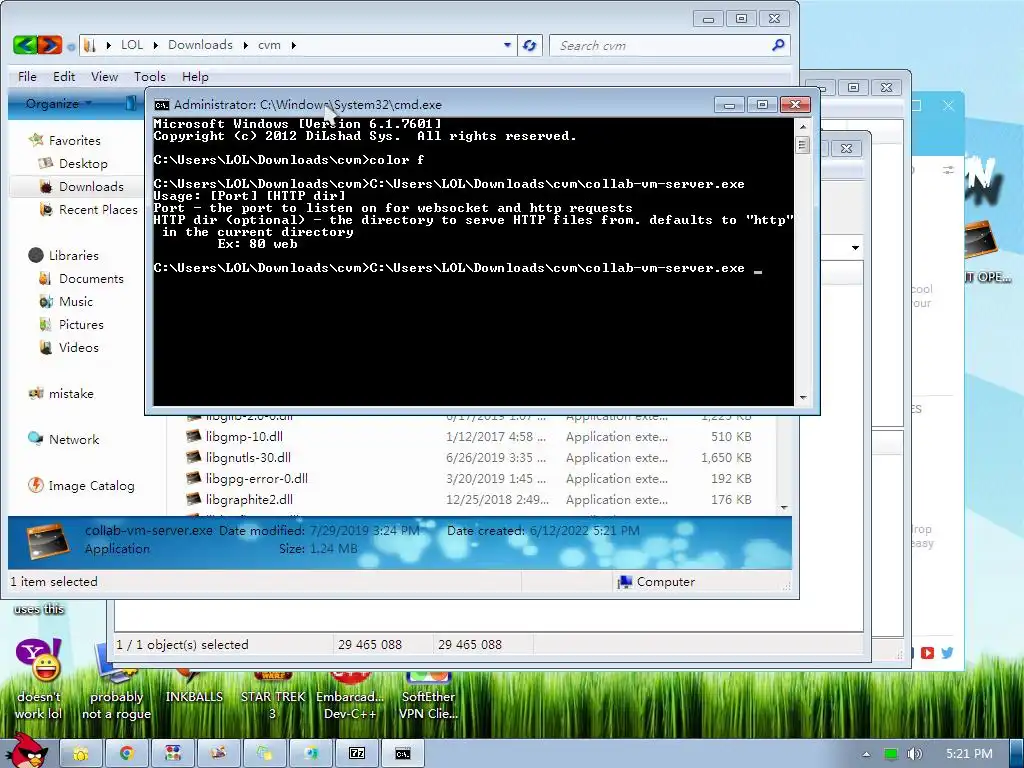Open Pictures library
1024x768 pixels.
point(81,325)
